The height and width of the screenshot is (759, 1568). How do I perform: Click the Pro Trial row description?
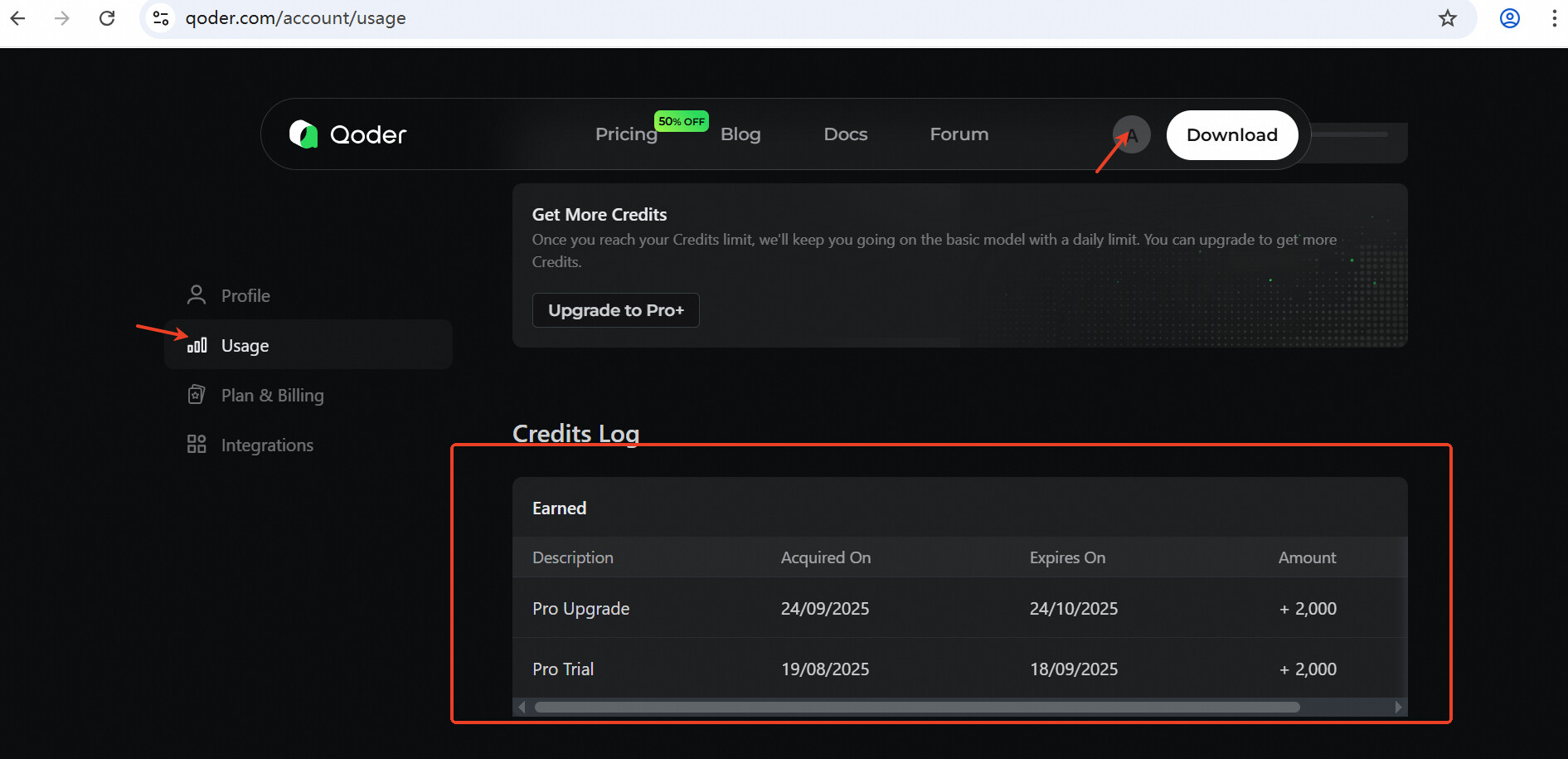(x=563, y=669)
